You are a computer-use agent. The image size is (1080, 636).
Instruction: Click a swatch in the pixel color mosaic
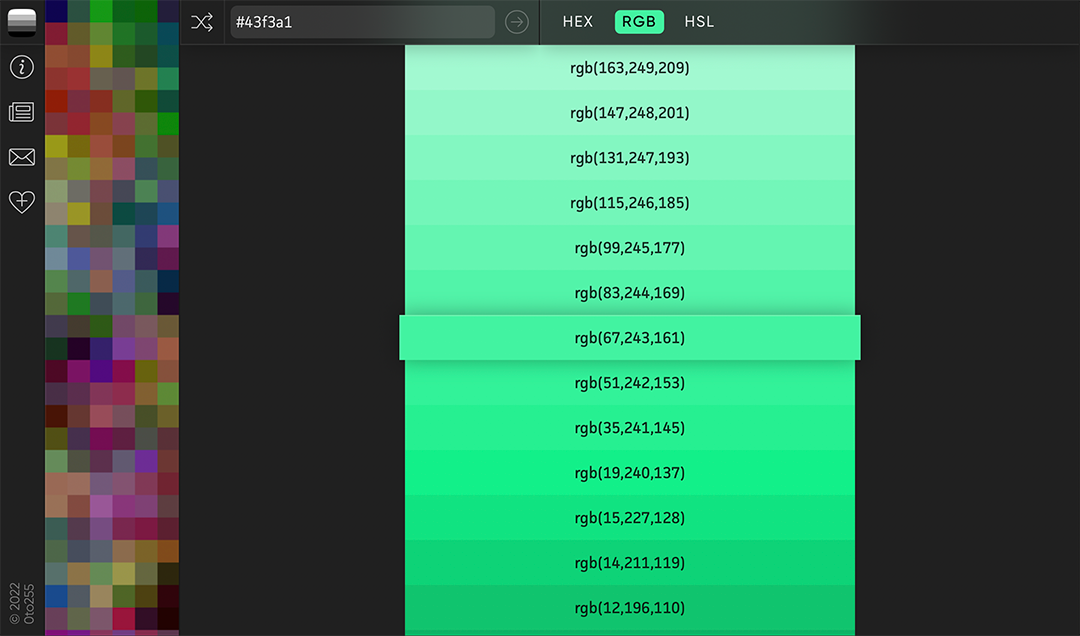click(110, 300)
